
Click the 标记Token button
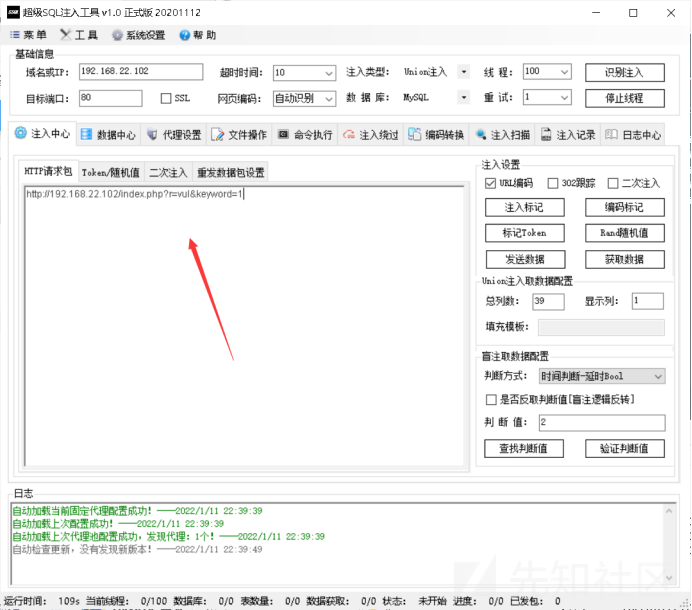(x=524, y=233)
